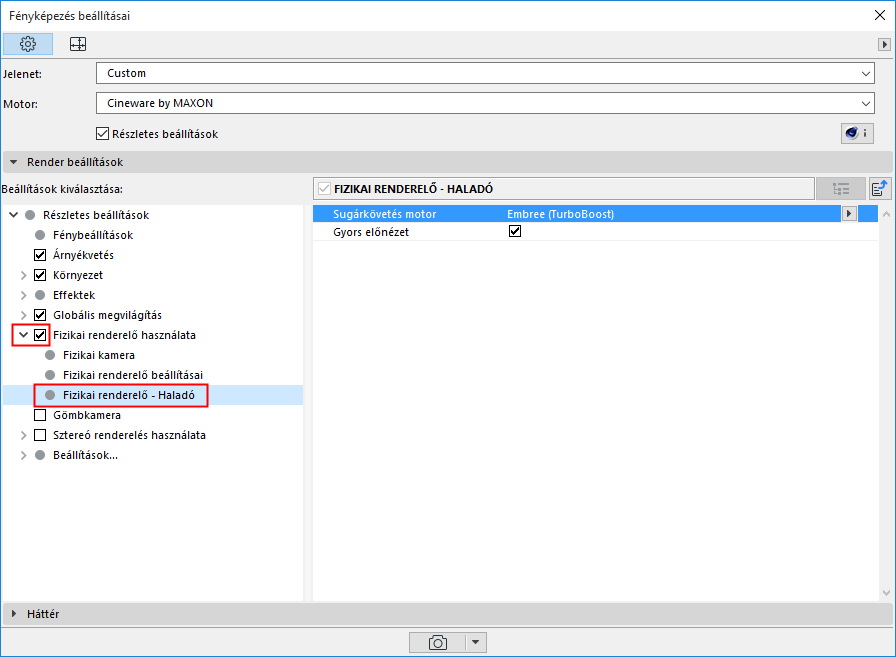Click the settings list scroll down arrow
Image resolution: width=896 pixels, height=657 pixels.
pos(886,593)
